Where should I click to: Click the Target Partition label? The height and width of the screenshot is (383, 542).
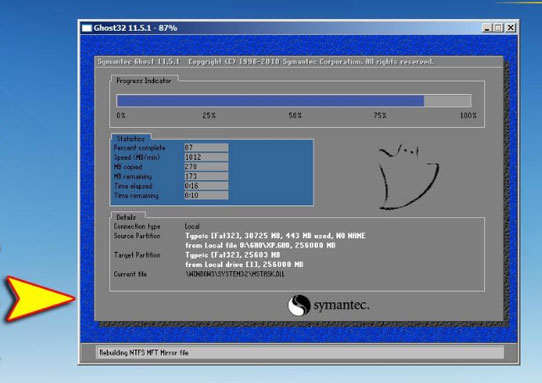click(137, 255)
